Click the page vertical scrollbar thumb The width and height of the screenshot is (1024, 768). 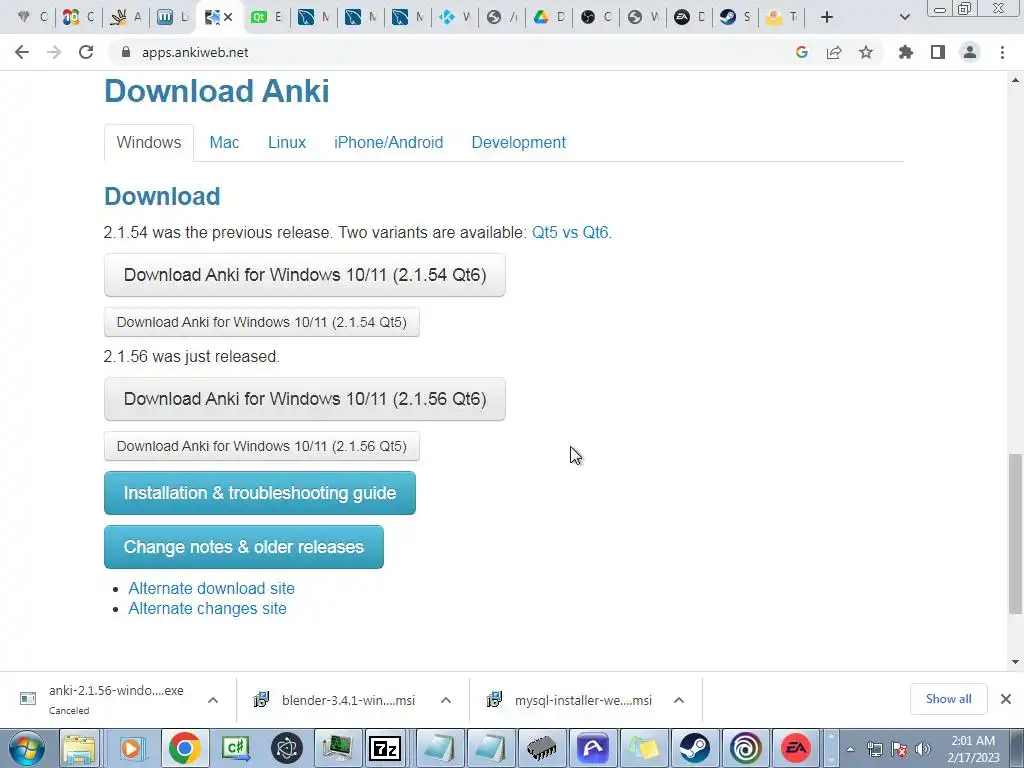pos(1015,534)
